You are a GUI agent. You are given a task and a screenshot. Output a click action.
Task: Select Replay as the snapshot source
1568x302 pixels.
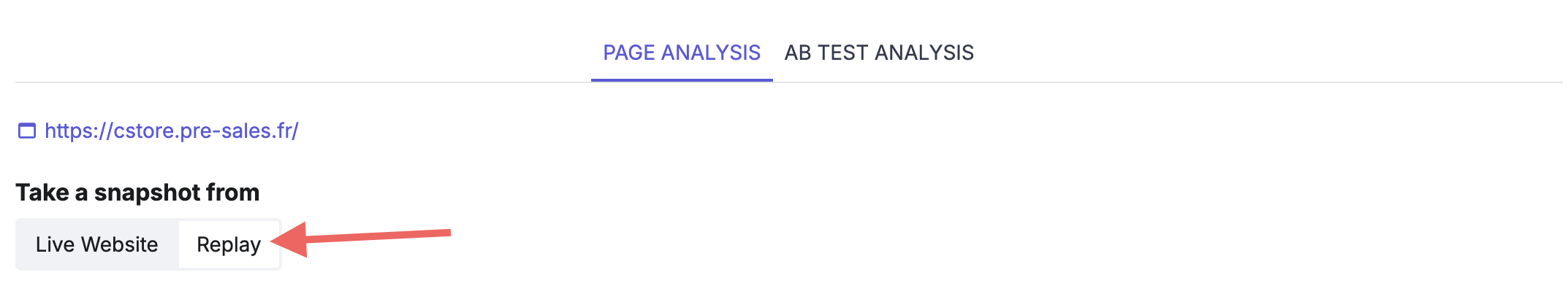tap(229, 244)
